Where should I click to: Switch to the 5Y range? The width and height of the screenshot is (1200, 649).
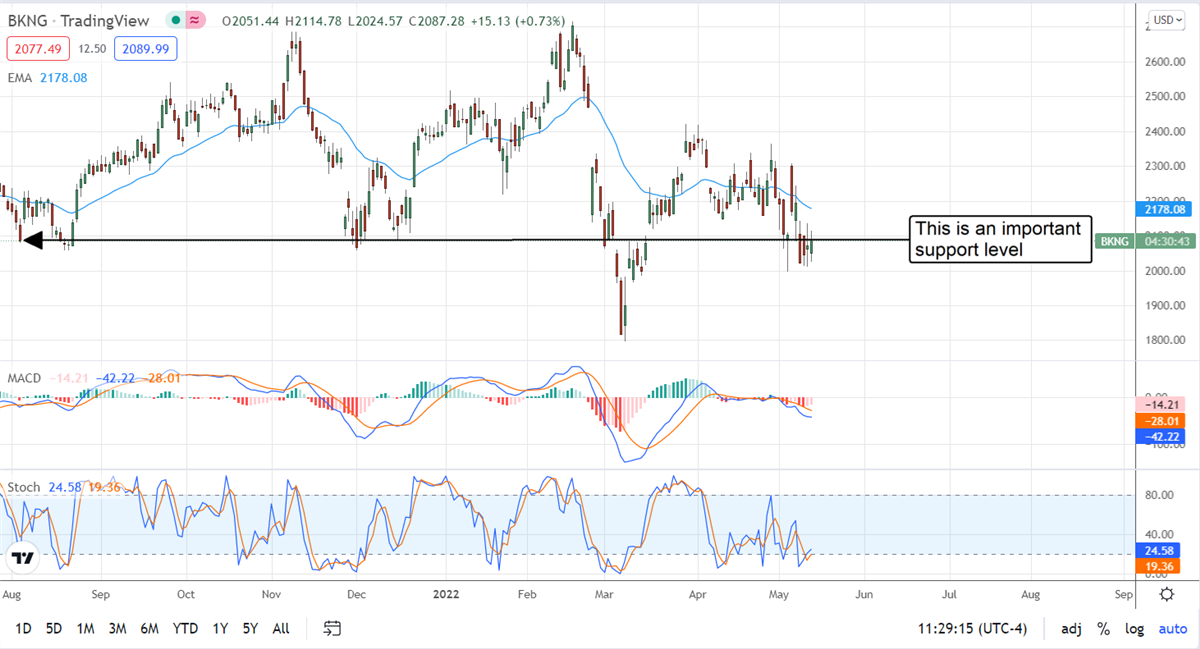250,629
